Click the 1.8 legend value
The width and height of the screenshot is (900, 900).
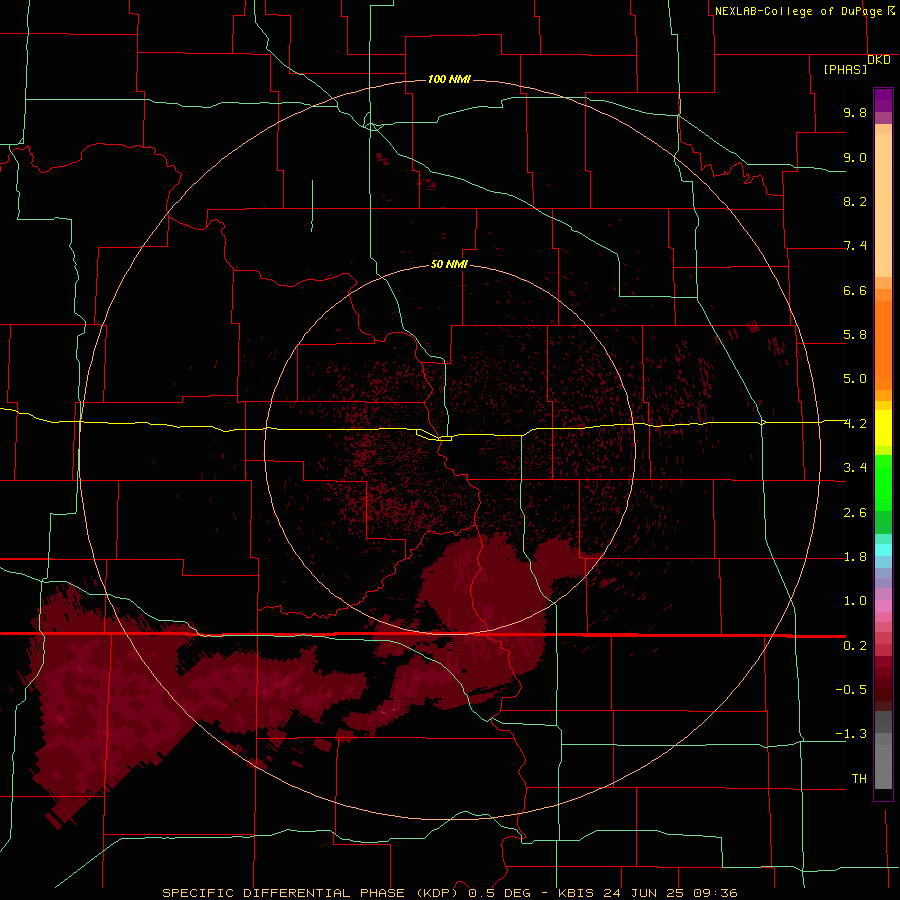pos(855,557)
